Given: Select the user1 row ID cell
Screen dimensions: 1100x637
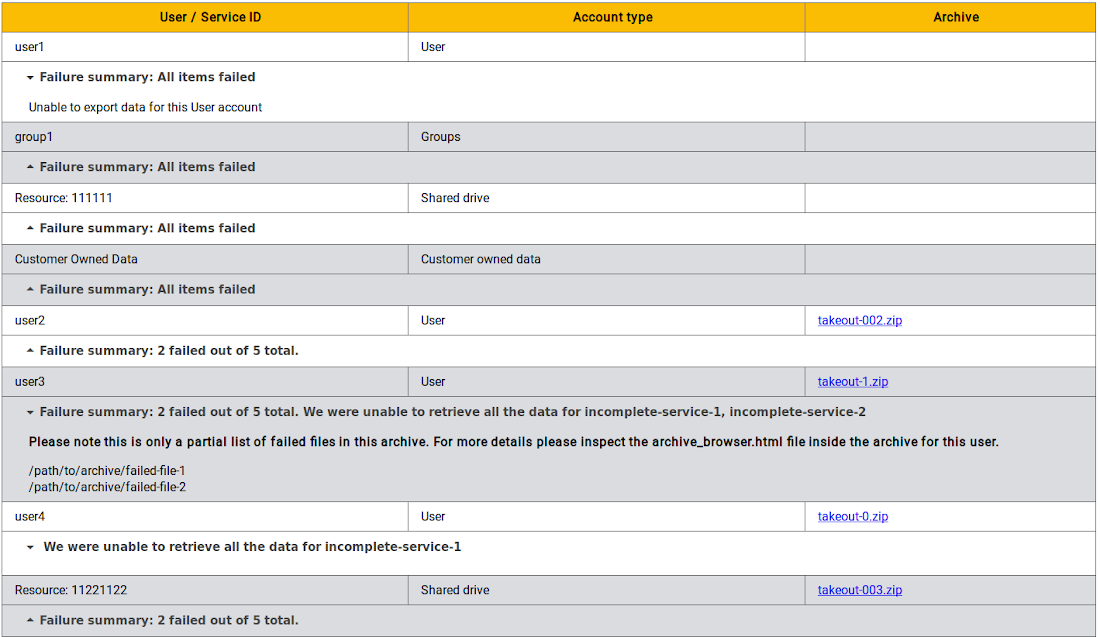Looking at the screenshot, I should 30,47.
